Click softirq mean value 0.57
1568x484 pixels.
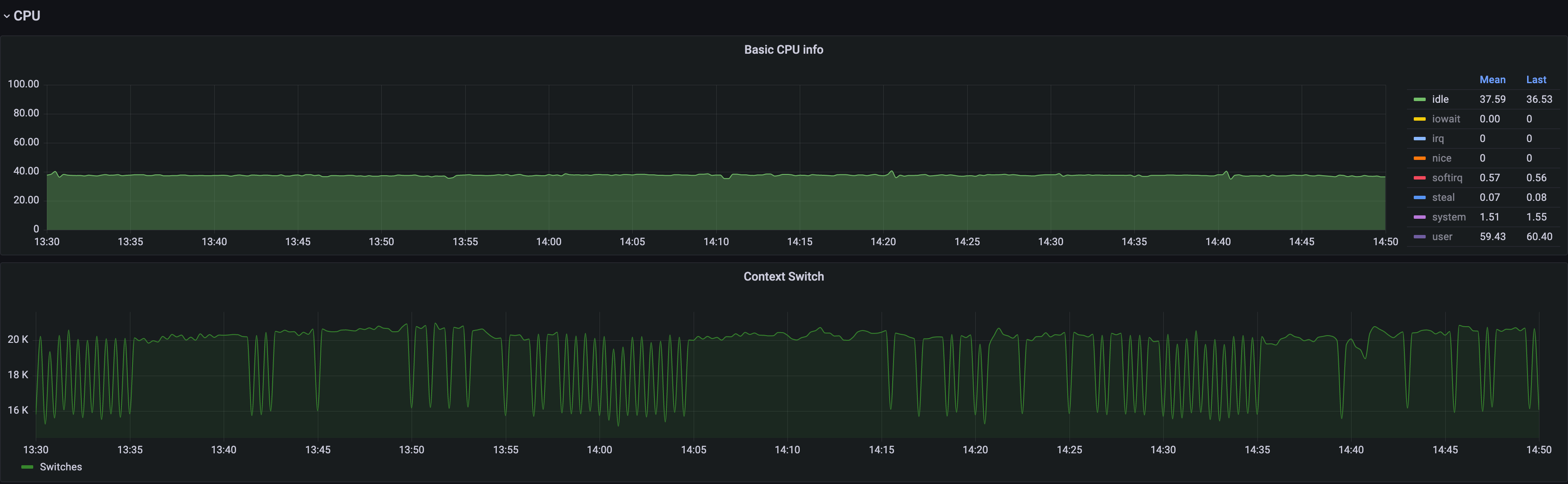click(x=1490, y=177)
